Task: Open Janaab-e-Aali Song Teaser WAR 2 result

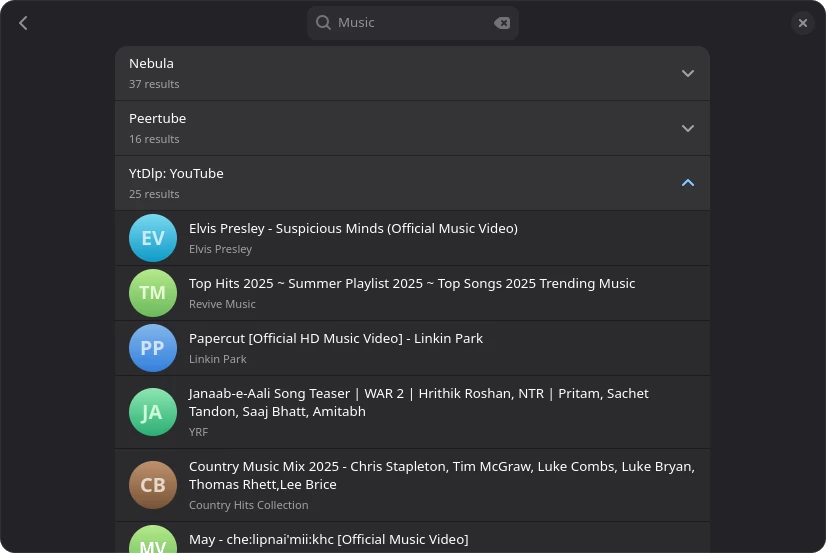Action: point(412,412)
